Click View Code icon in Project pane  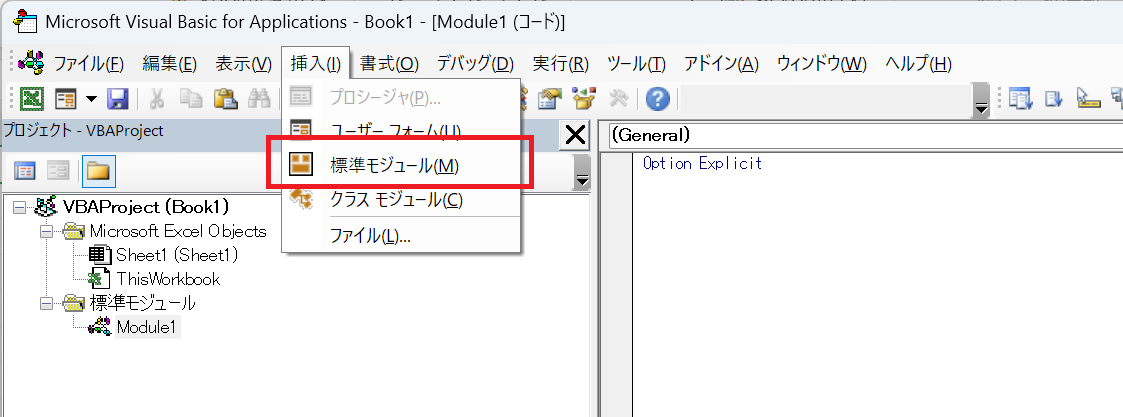point(25,171)
